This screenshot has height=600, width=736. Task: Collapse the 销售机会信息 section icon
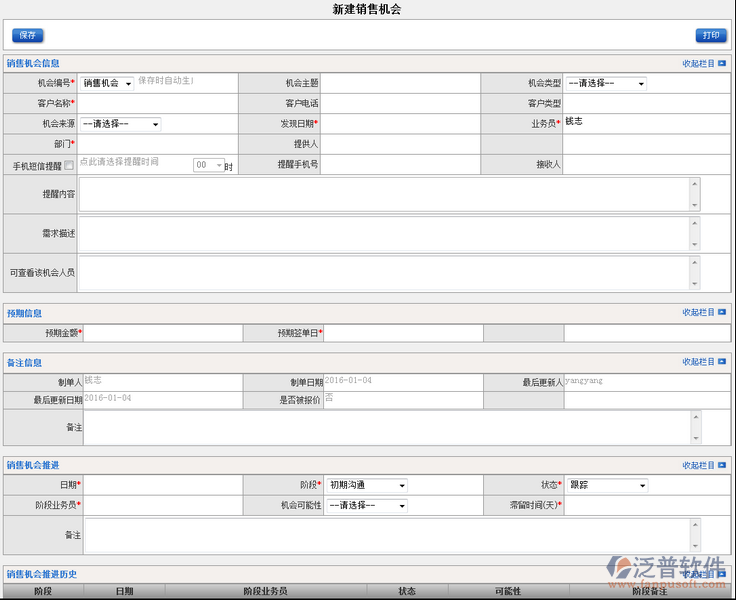[722, 63]
